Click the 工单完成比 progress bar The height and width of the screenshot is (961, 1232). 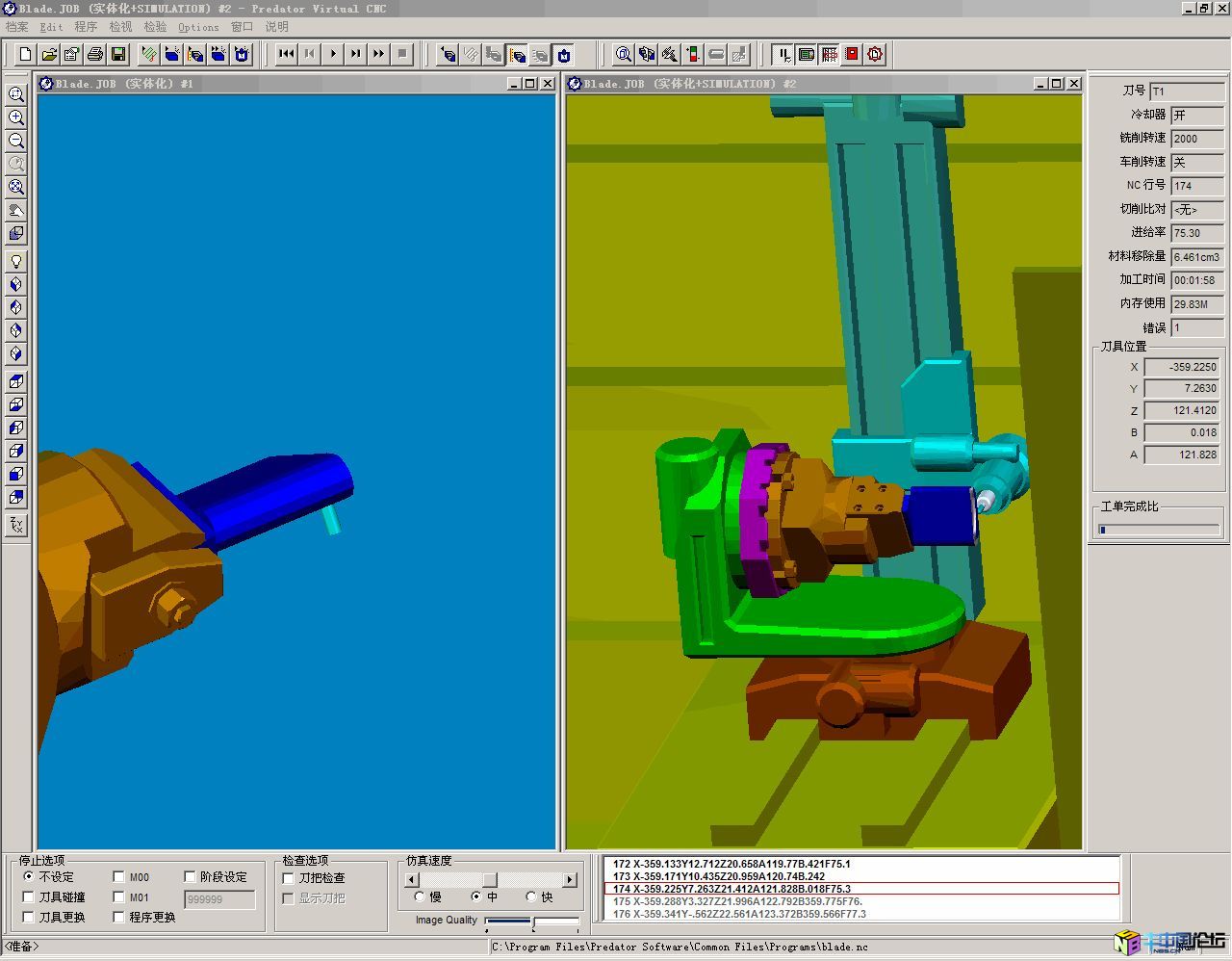pos(1159,529)
